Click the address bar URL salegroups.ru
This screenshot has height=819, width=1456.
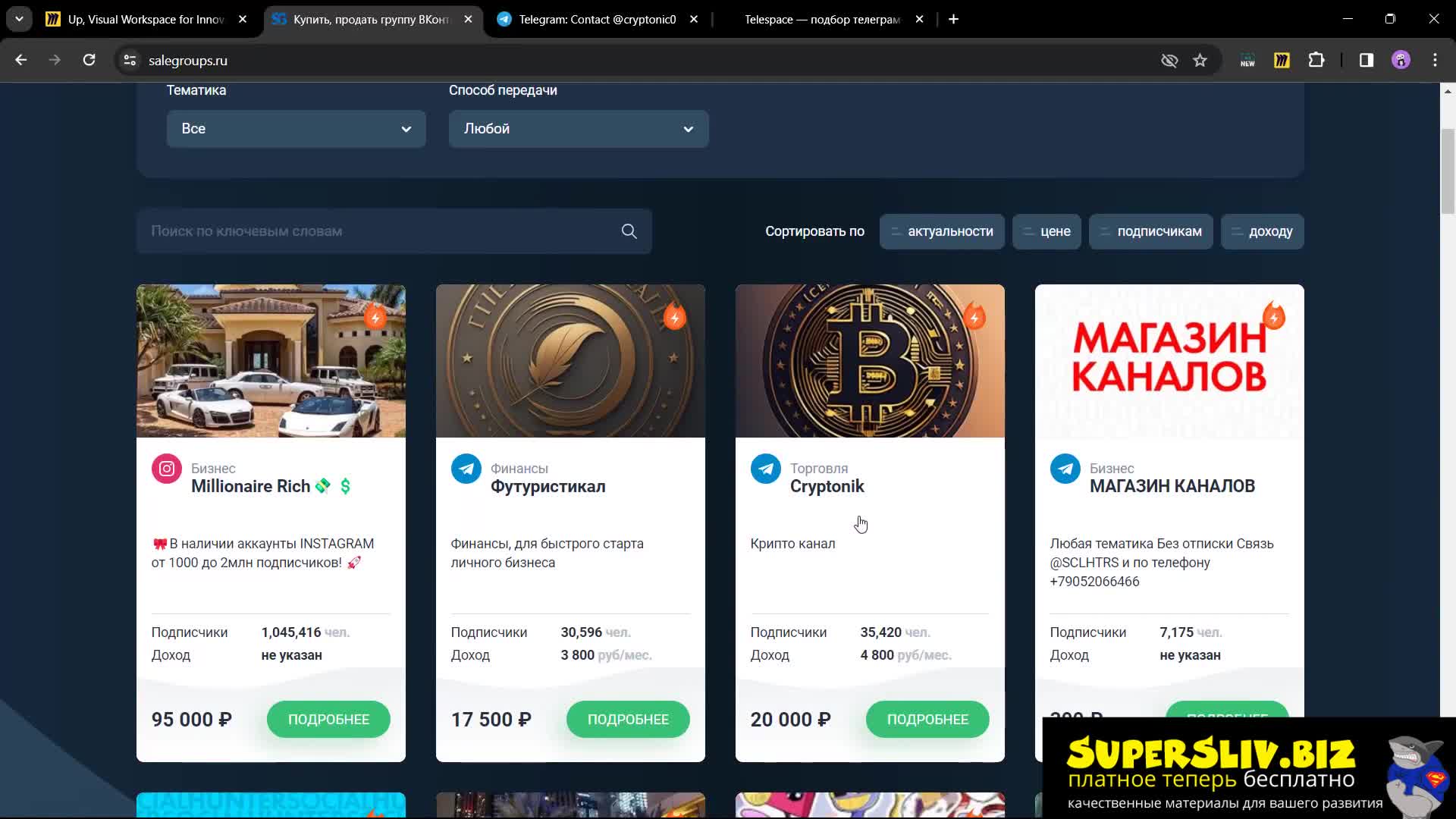(x=188, y=61)
